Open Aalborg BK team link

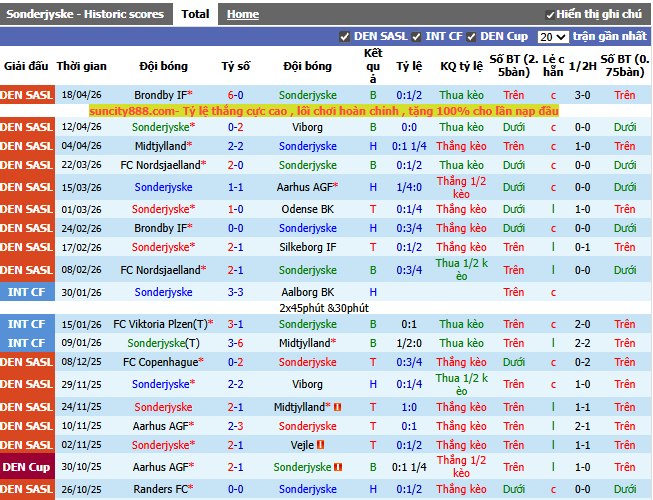(307, 292)
